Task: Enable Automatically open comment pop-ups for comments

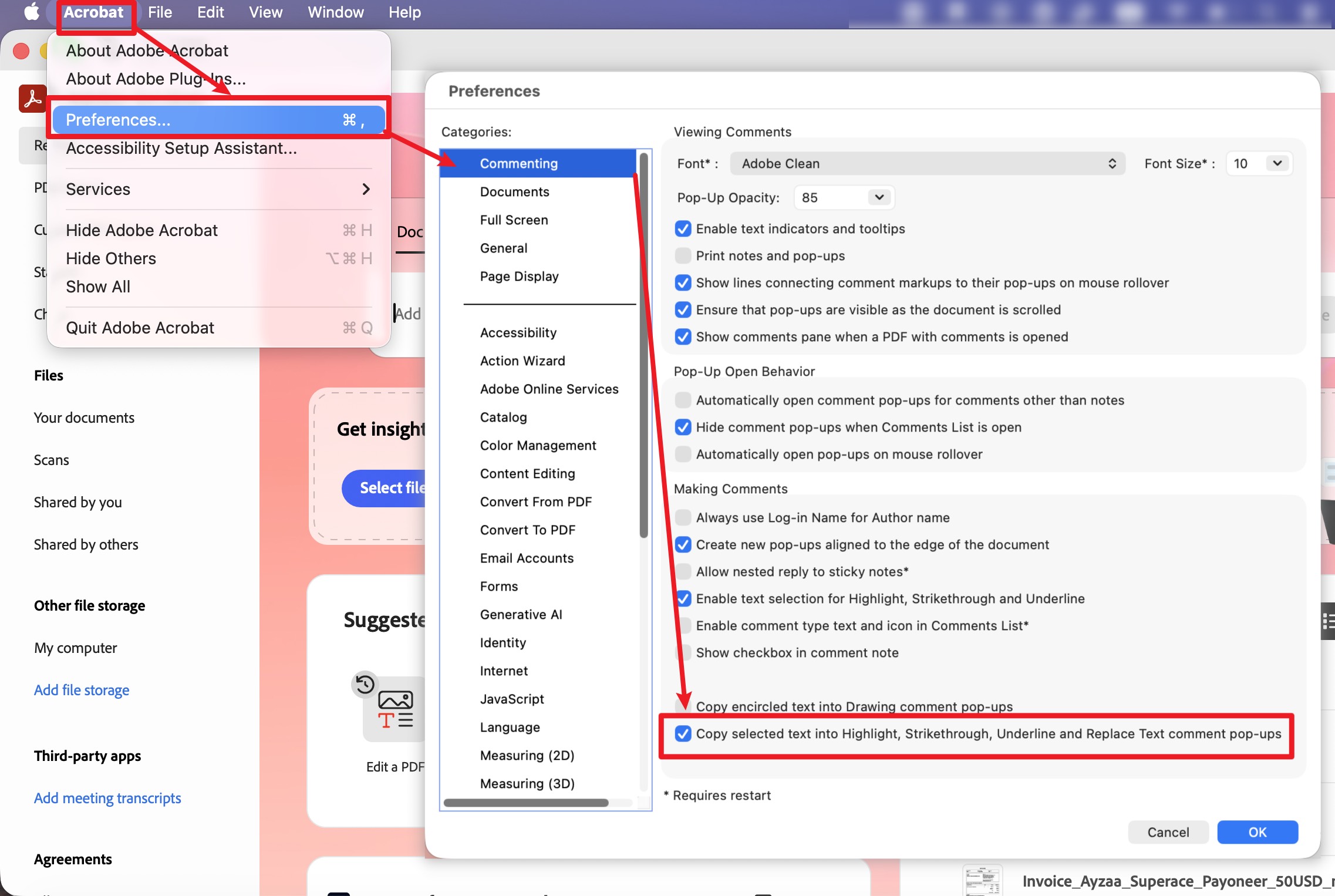Action: point(683,400)
